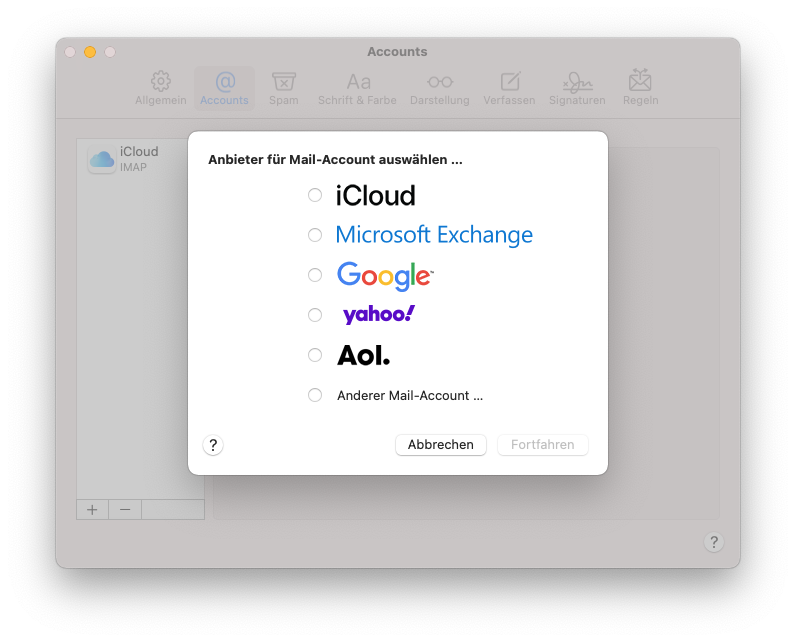Image resolution: width=796 pixels, height=642 pixels.
Task: Open help in the Accounts window corner
Action: point(714,542)
